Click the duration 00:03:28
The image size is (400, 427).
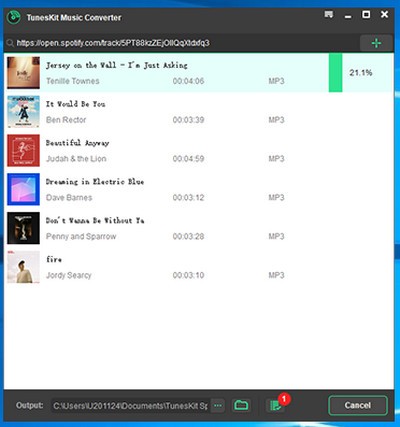point(188,236)
